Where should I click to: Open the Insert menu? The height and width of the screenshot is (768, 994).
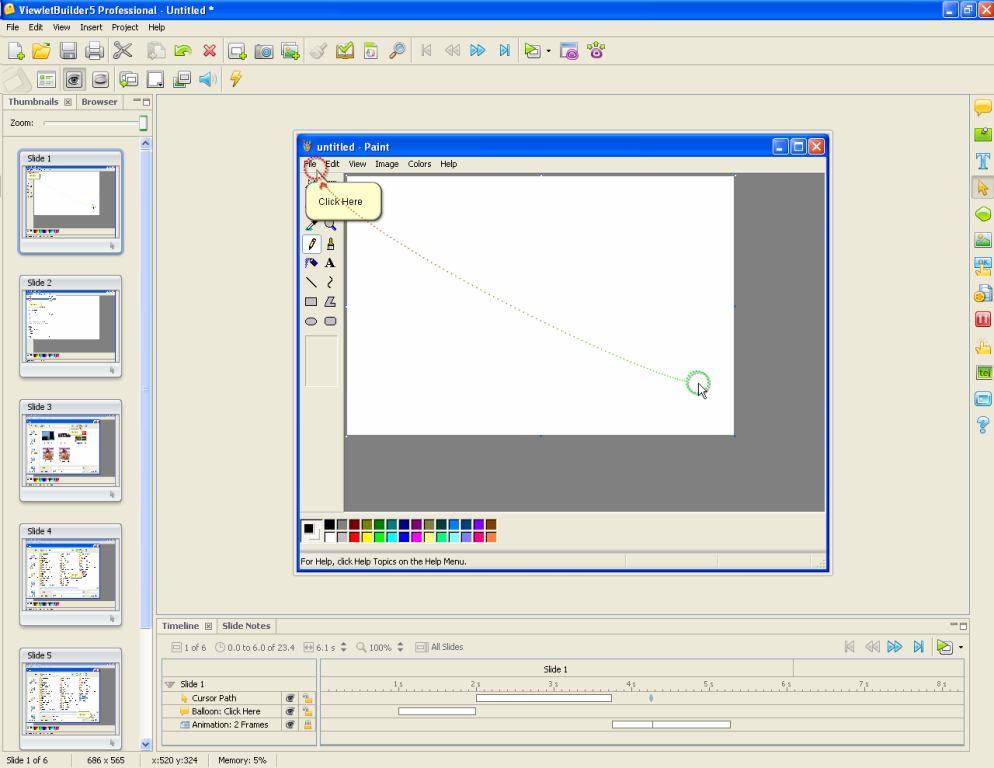click(91, 27)
